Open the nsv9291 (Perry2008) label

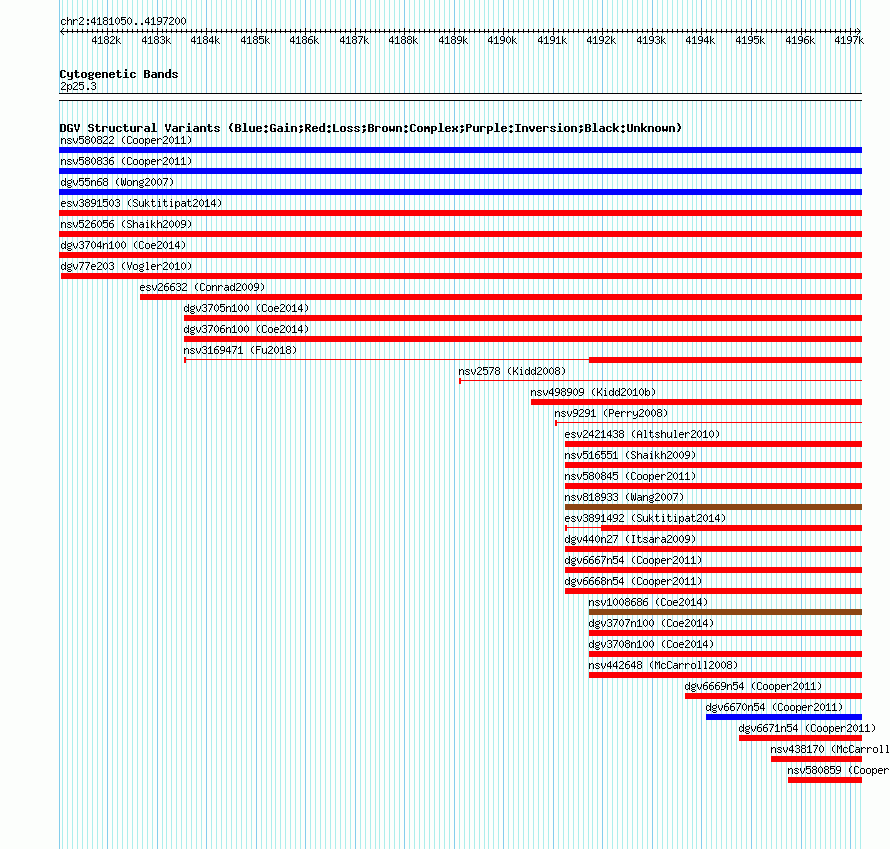pyautogui.click(x=611, y=413)
